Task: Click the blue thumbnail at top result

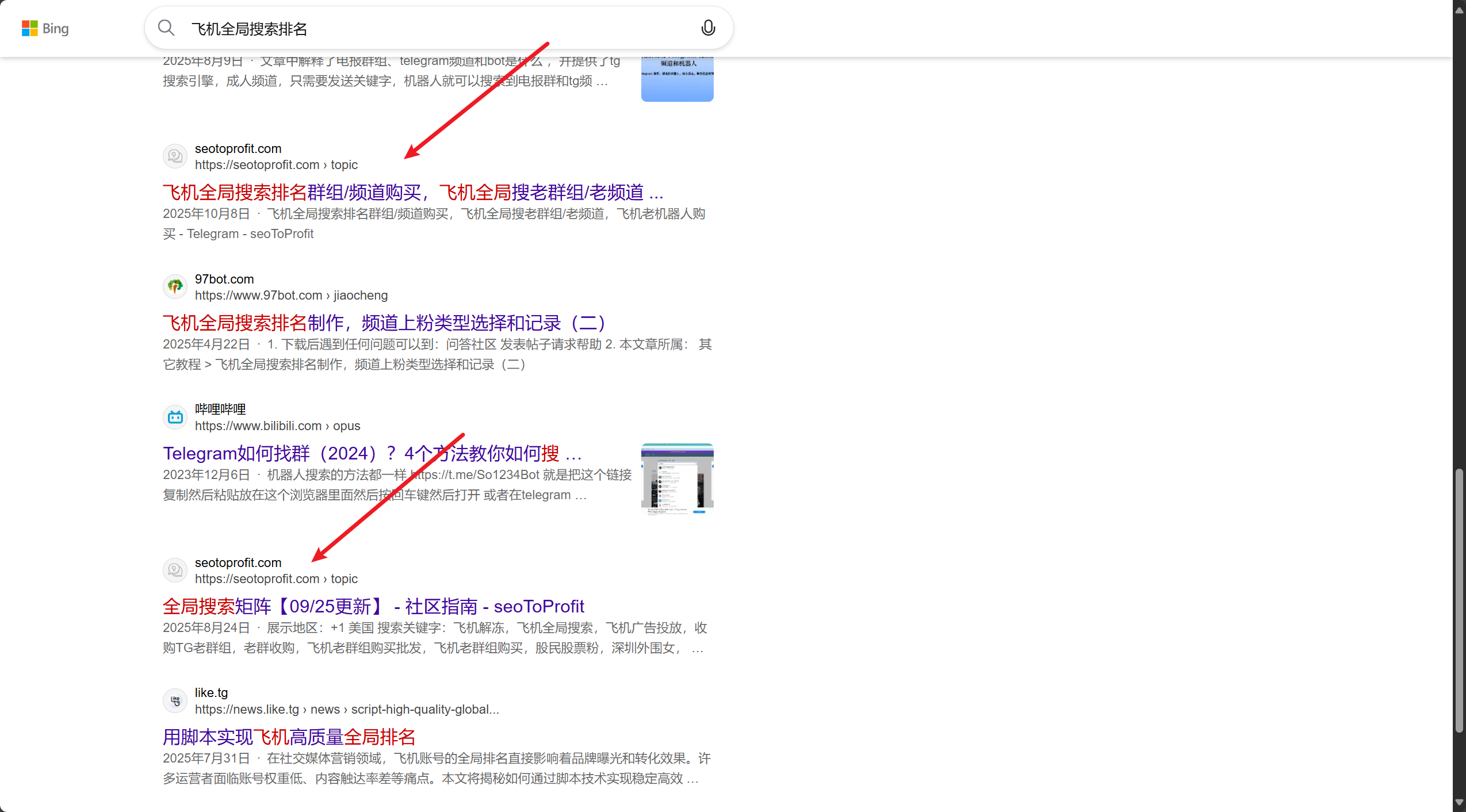Action: (x=677, y=79)
